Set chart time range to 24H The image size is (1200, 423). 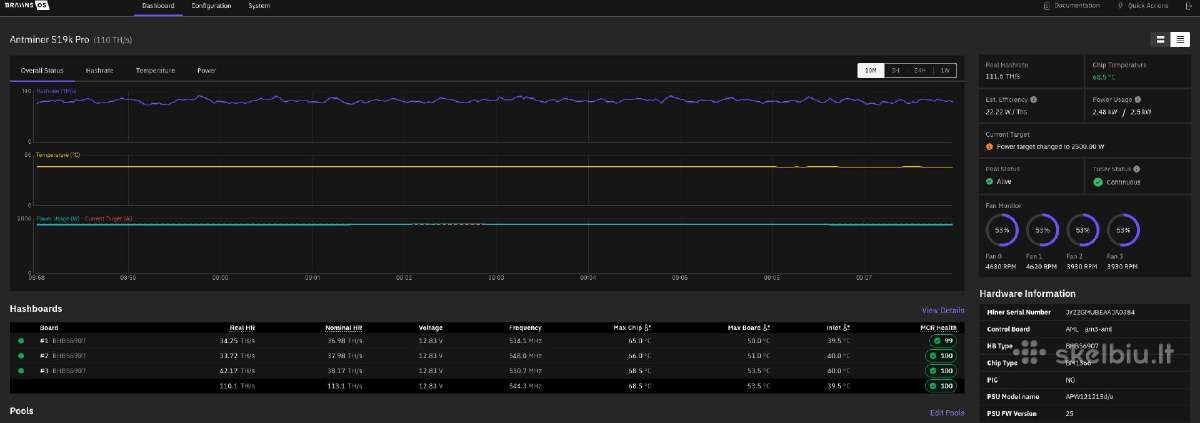(920, 70)
